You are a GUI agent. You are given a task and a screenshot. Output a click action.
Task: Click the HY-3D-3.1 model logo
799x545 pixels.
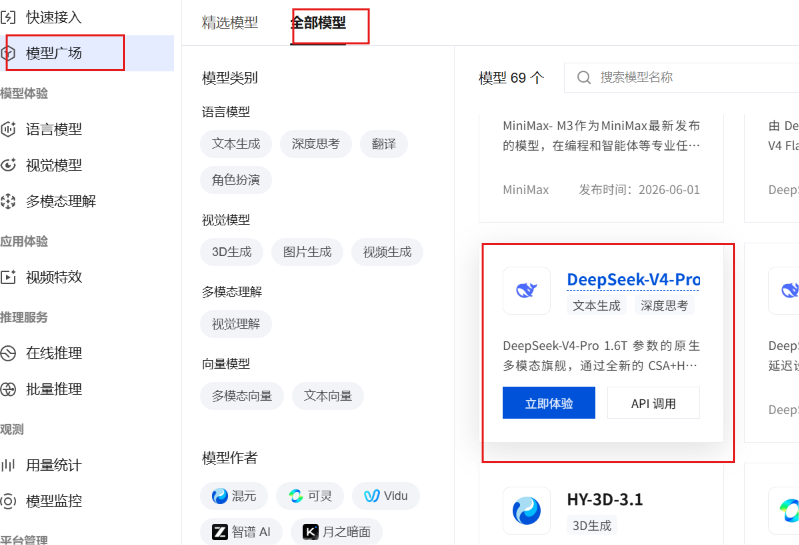point(526,510)
